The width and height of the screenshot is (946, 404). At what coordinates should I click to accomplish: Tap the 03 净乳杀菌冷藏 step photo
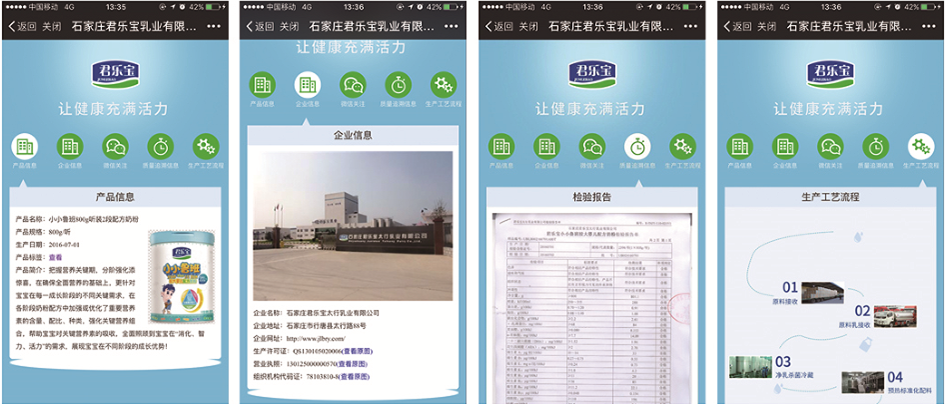coord(751,367)
